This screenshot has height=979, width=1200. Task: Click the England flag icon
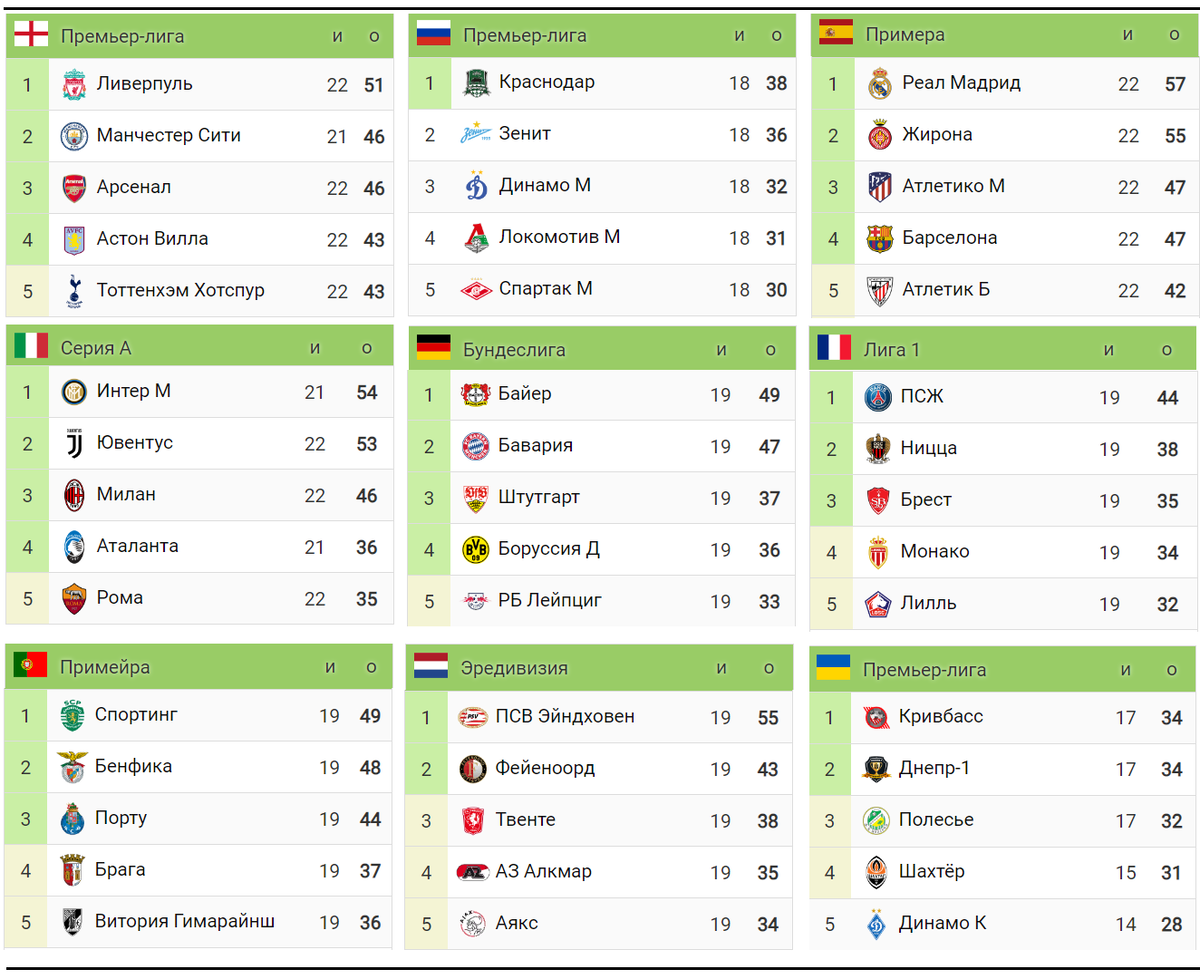31,35
